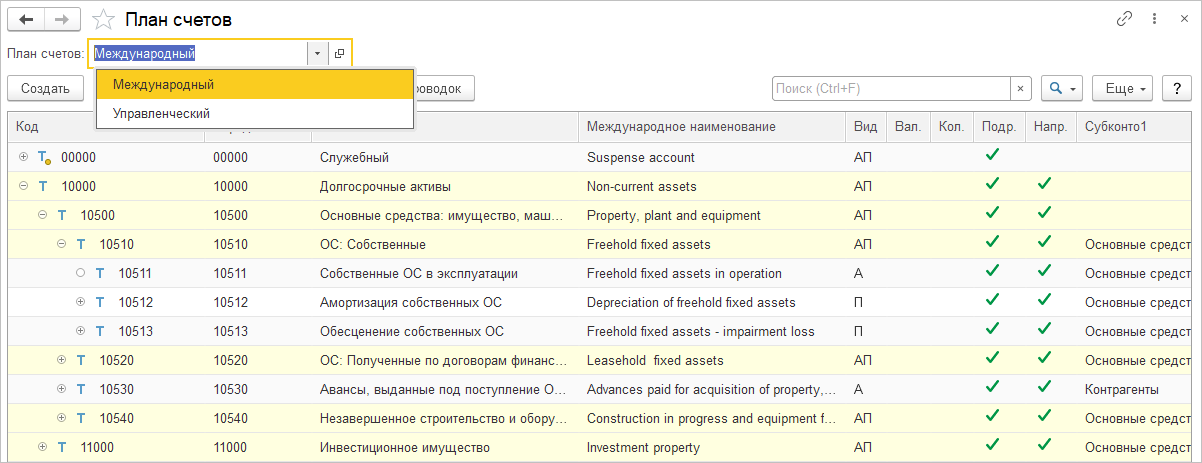Open help with the question mark button
The image size is (1202, 463).
[x=1174, y=88]
